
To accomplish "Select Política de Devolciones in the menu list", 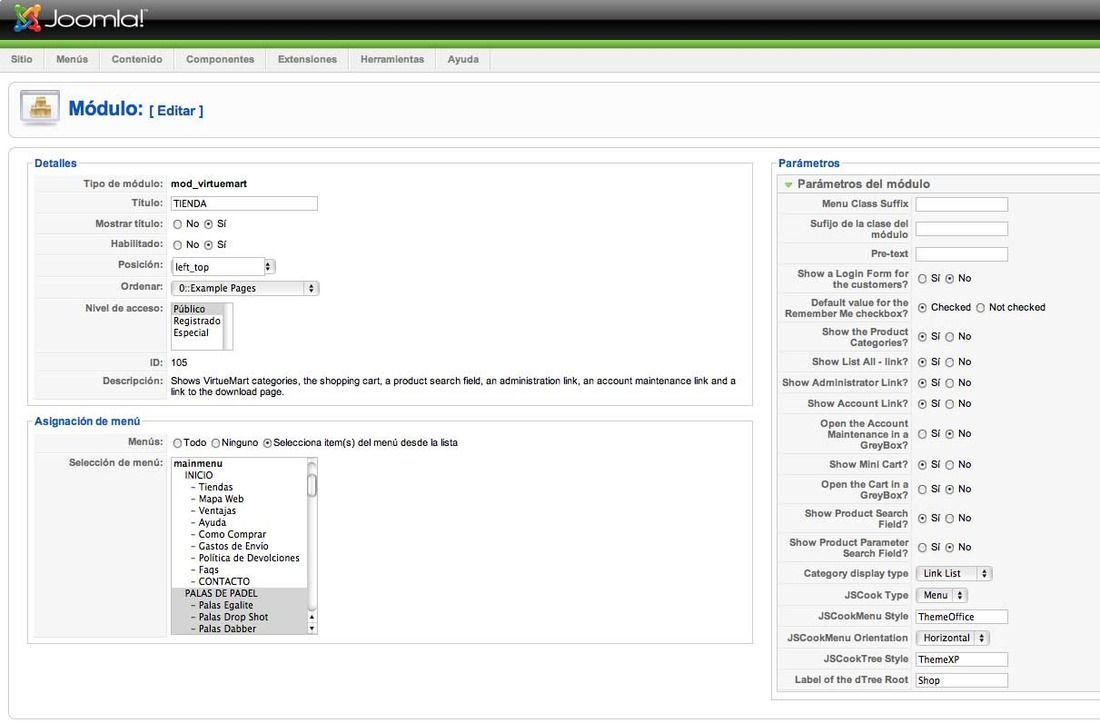I will pos(239,558).
